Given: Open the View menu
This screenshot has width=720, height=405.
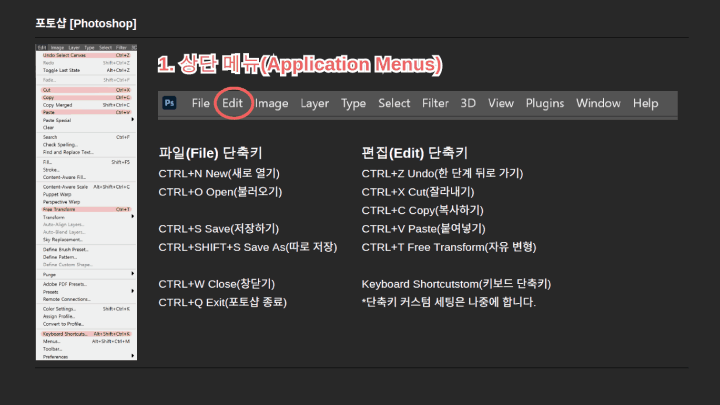Looking at the screenshot, I should coord(501,103).
